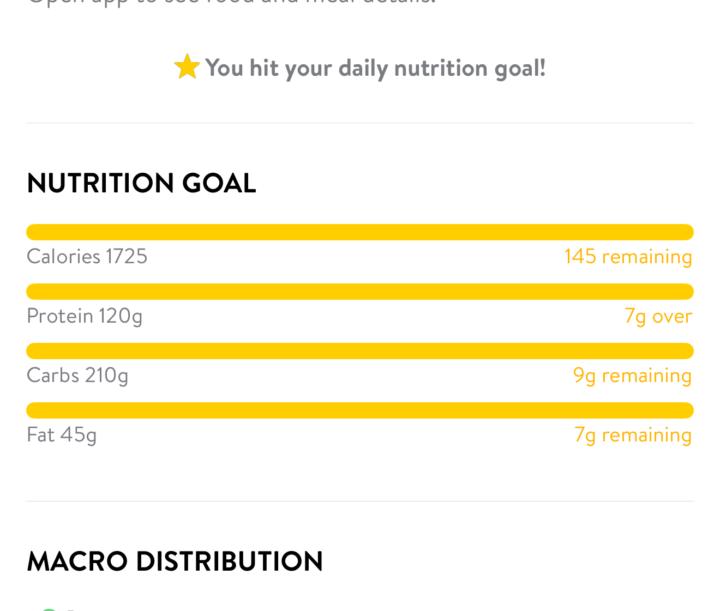Click the 7g over protein value

tap(658, 316)
